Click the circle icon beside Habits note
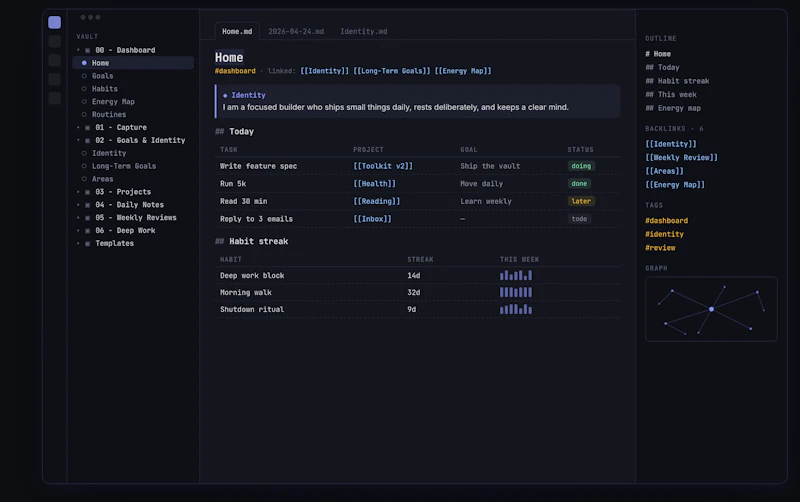 click(x=84, y=89)
